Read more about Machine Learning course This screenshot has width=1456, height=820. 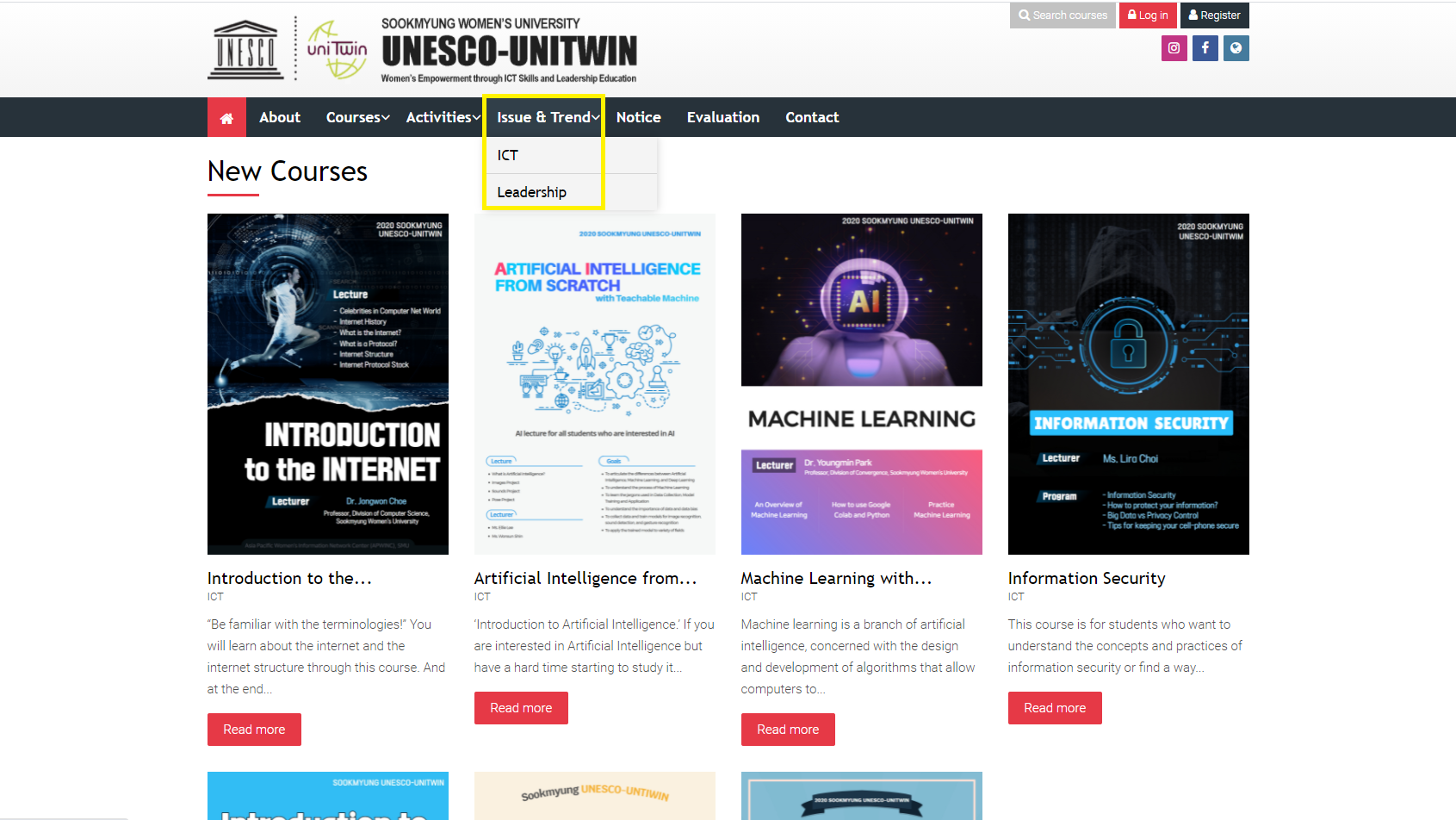[788, 730]
